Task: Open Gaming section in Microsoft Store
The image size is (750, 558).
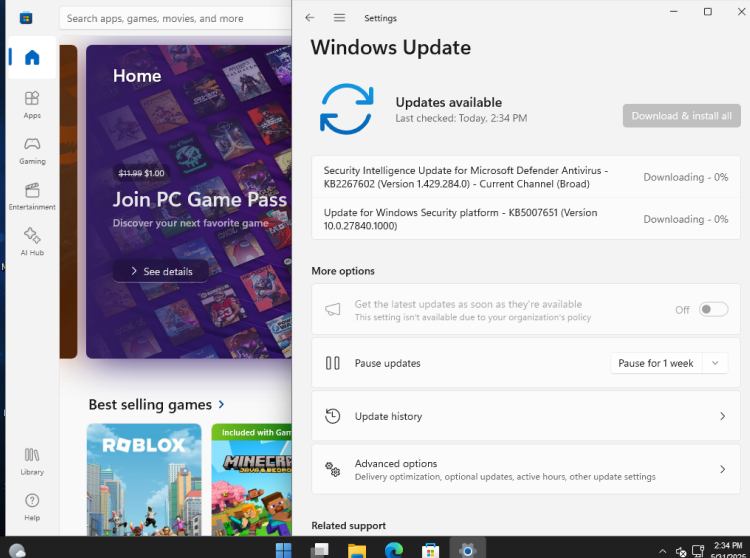Action: coord(32,151)
